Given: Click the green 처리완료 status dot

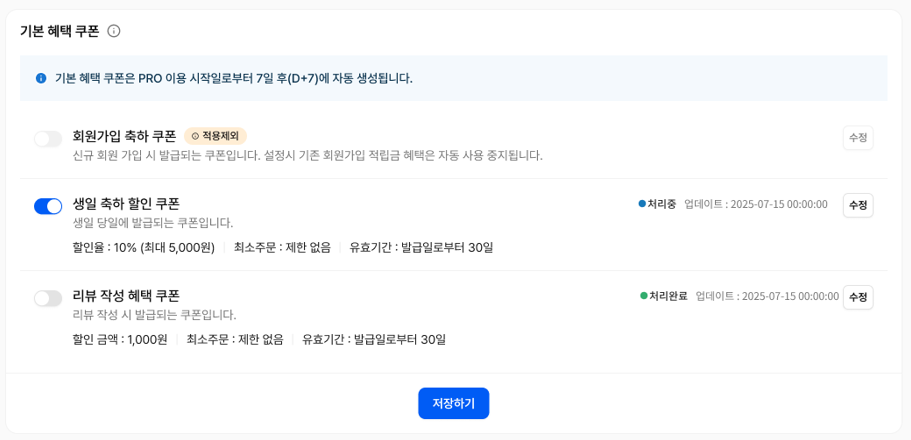Looking at the screenshot, I should 644,296.
